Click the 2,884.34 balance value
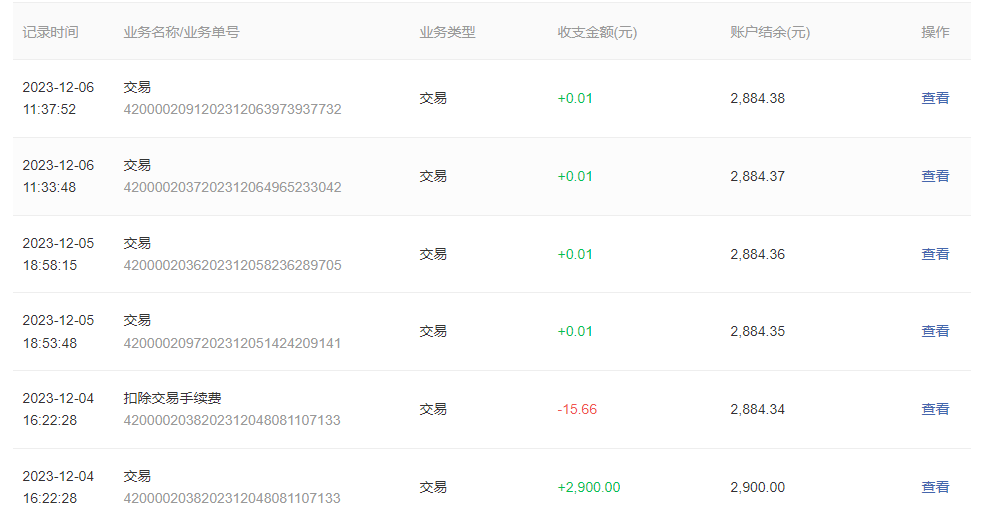The width and height of the screenshot is (1001, 522). tap(758, 409)
